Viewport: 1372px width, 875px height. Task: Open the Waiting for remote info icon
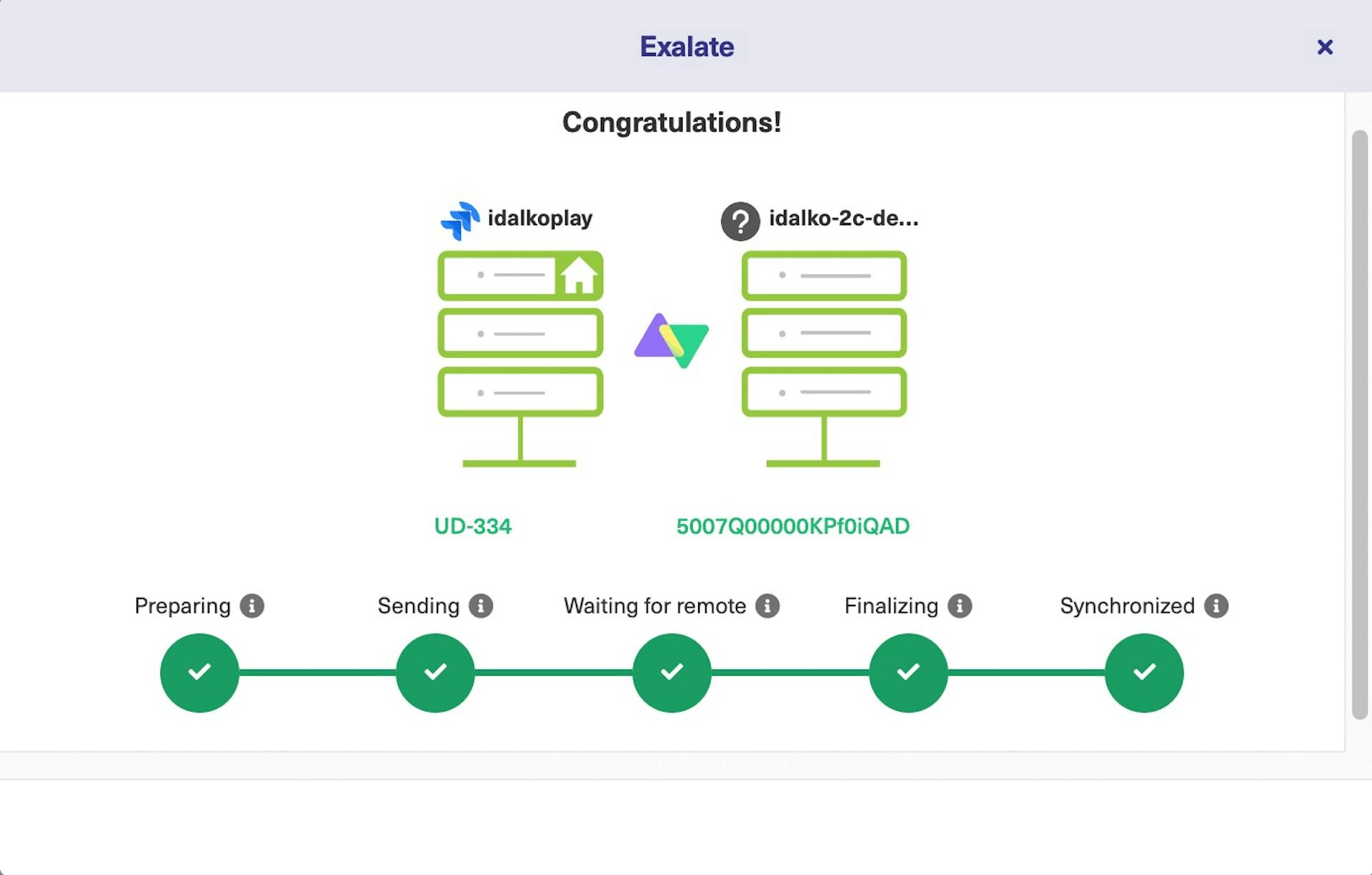click(768, 605)
